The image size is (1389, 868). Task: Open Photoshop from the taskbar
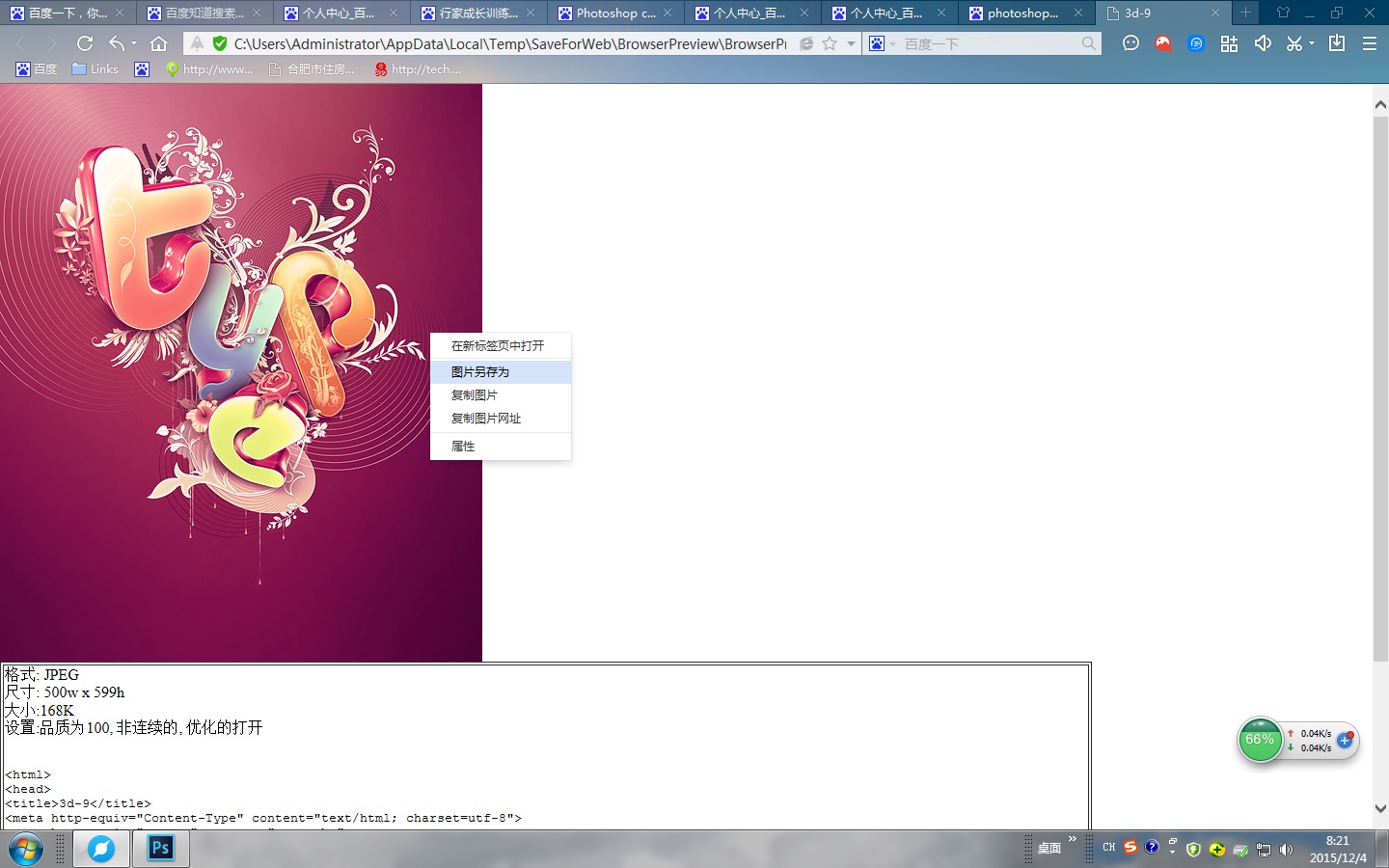pyautogui.click(x=160, y=849)
